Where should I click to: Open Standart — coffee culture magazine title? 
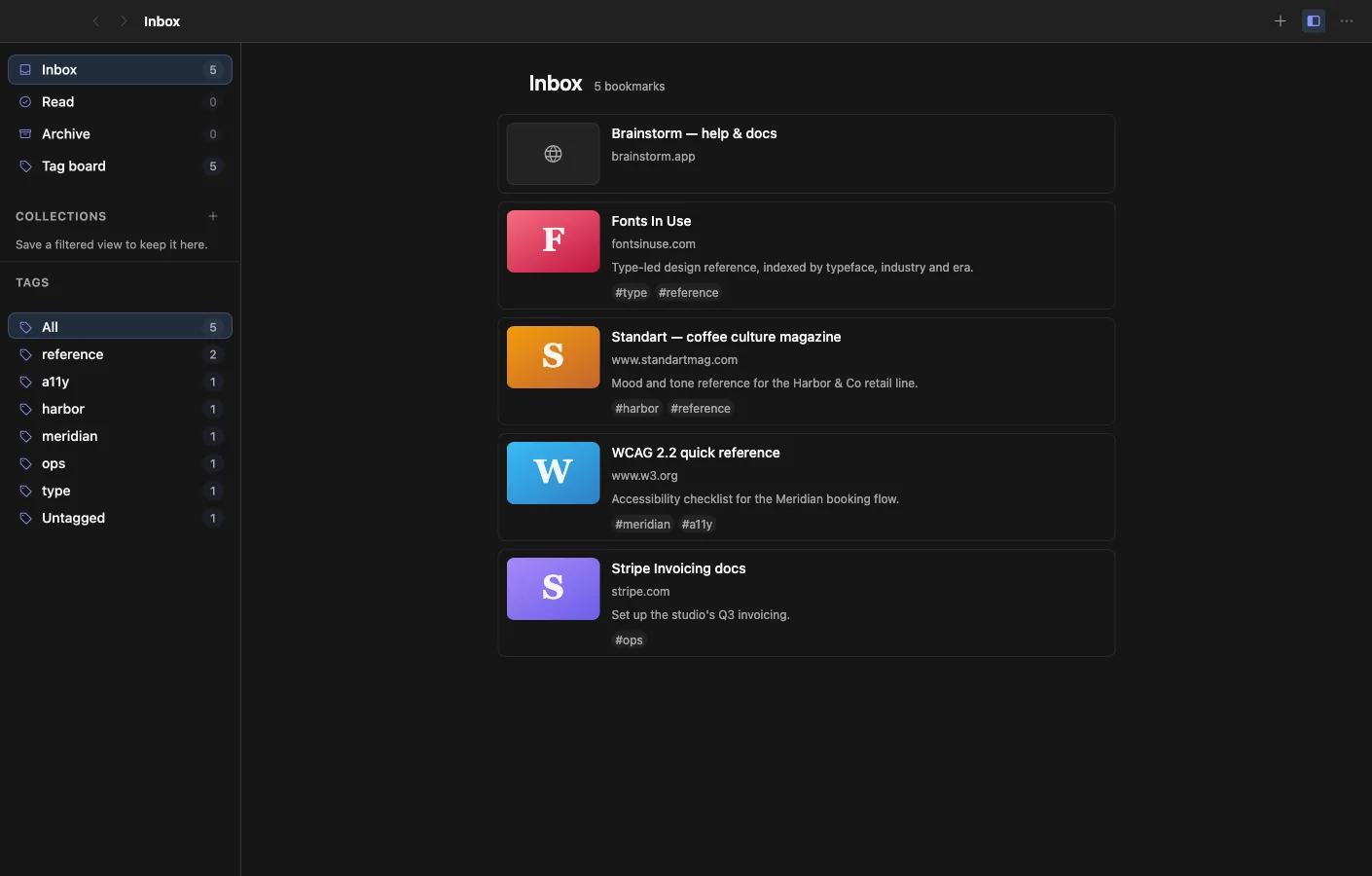726,337
